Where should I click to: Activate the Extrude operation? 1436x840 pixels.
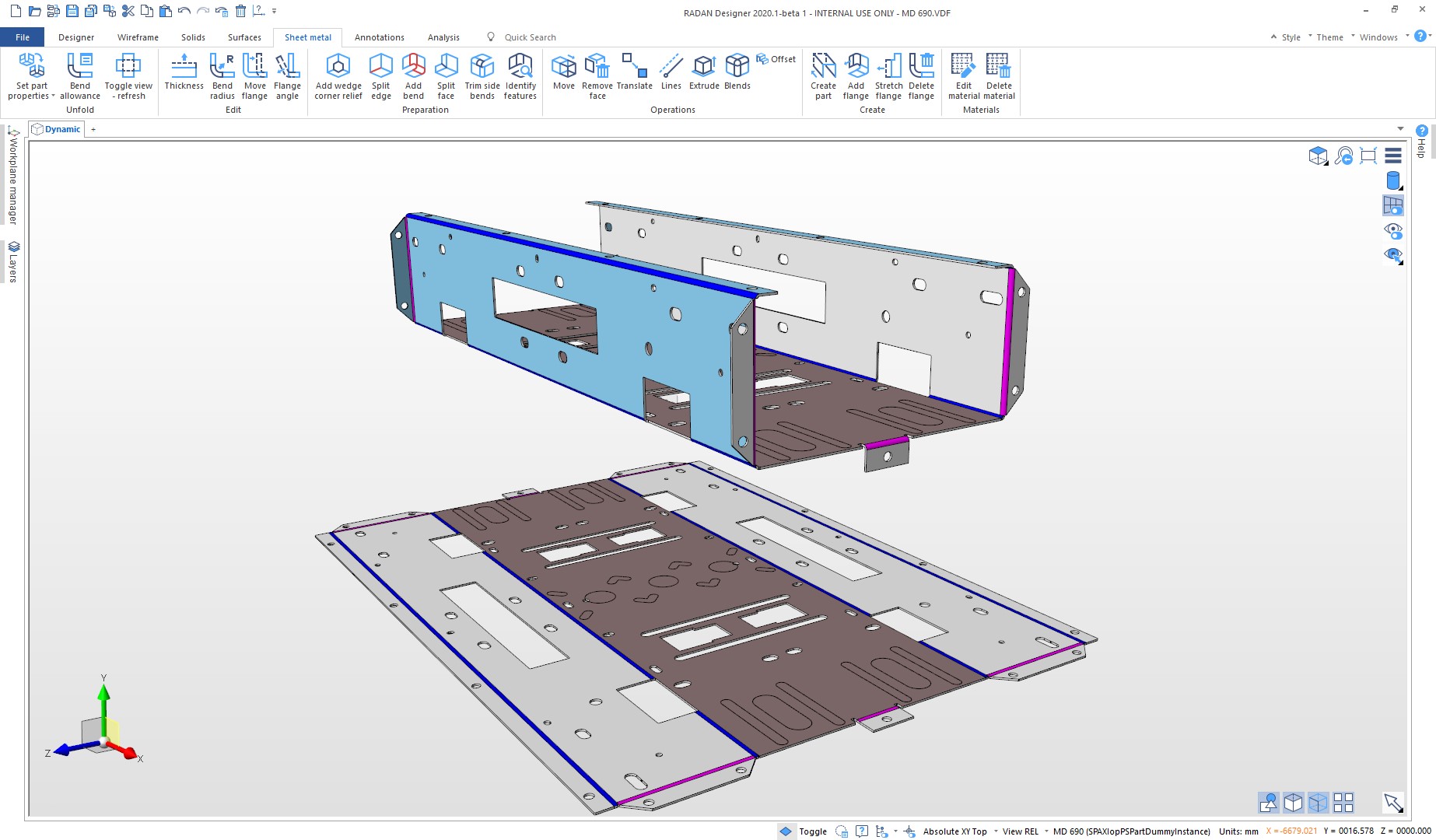click(703, 75)
